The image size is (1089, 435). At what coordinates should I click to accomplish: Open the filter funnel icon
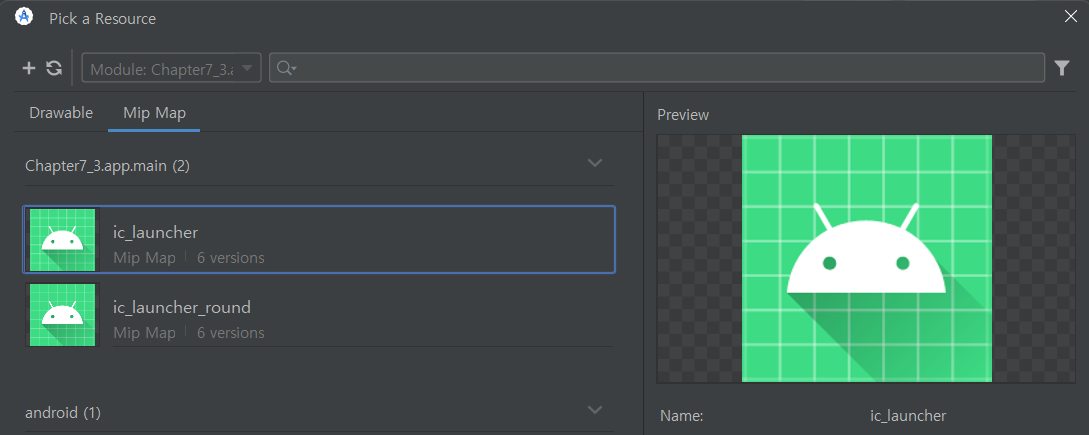pyautogui.click(x=1062, y=67)
